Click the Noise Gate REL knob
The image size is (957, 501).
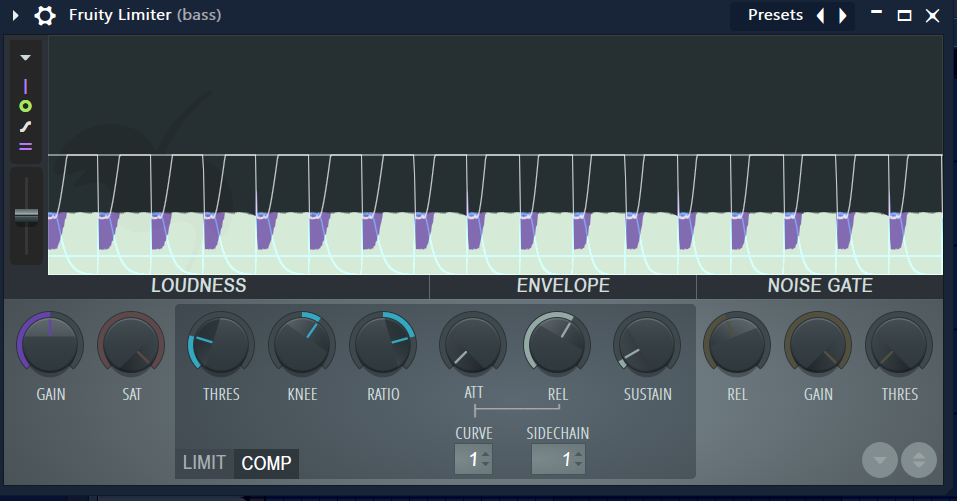[737, 344]
